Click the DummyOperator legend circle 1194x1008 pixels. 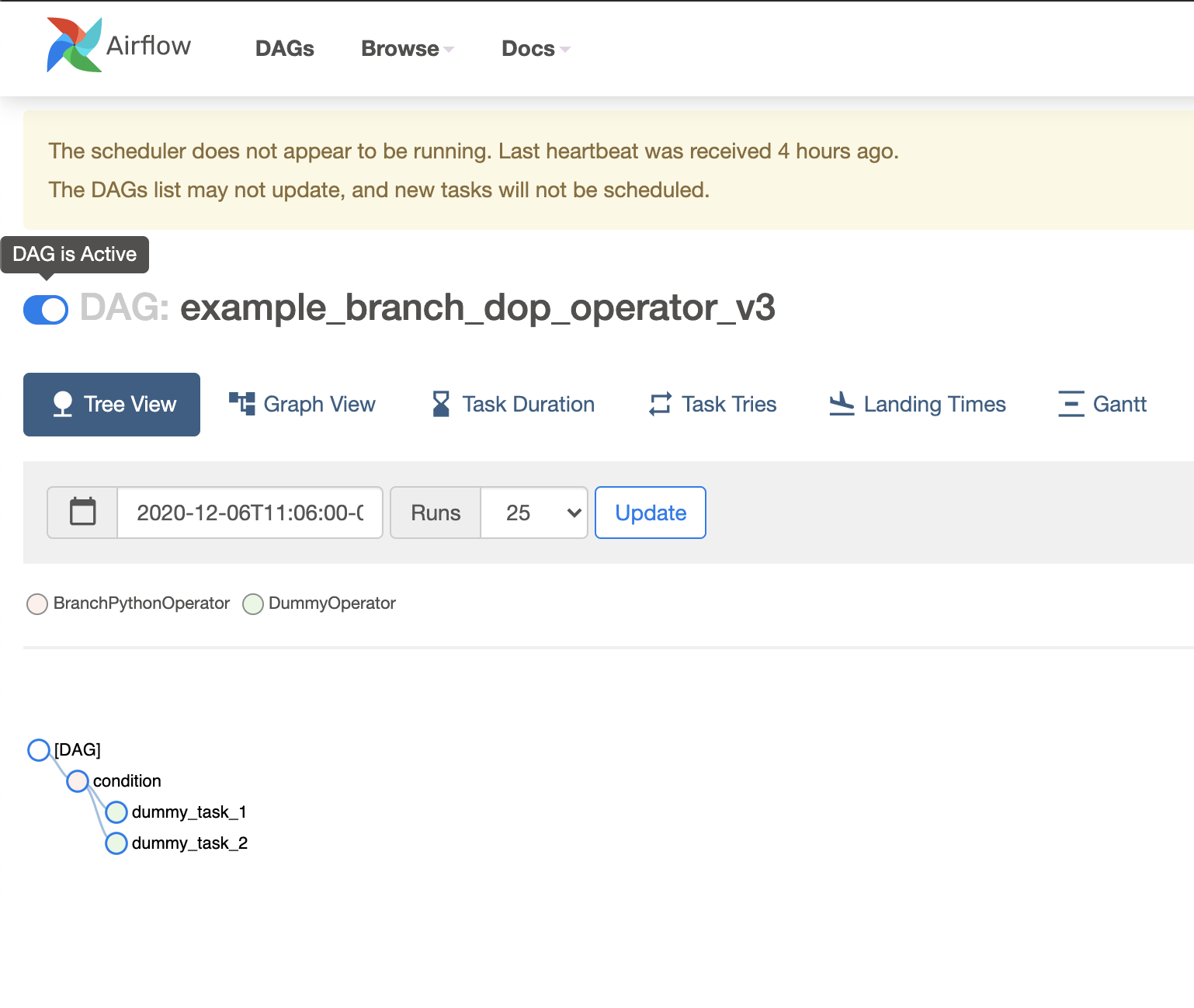pos(253,604)
